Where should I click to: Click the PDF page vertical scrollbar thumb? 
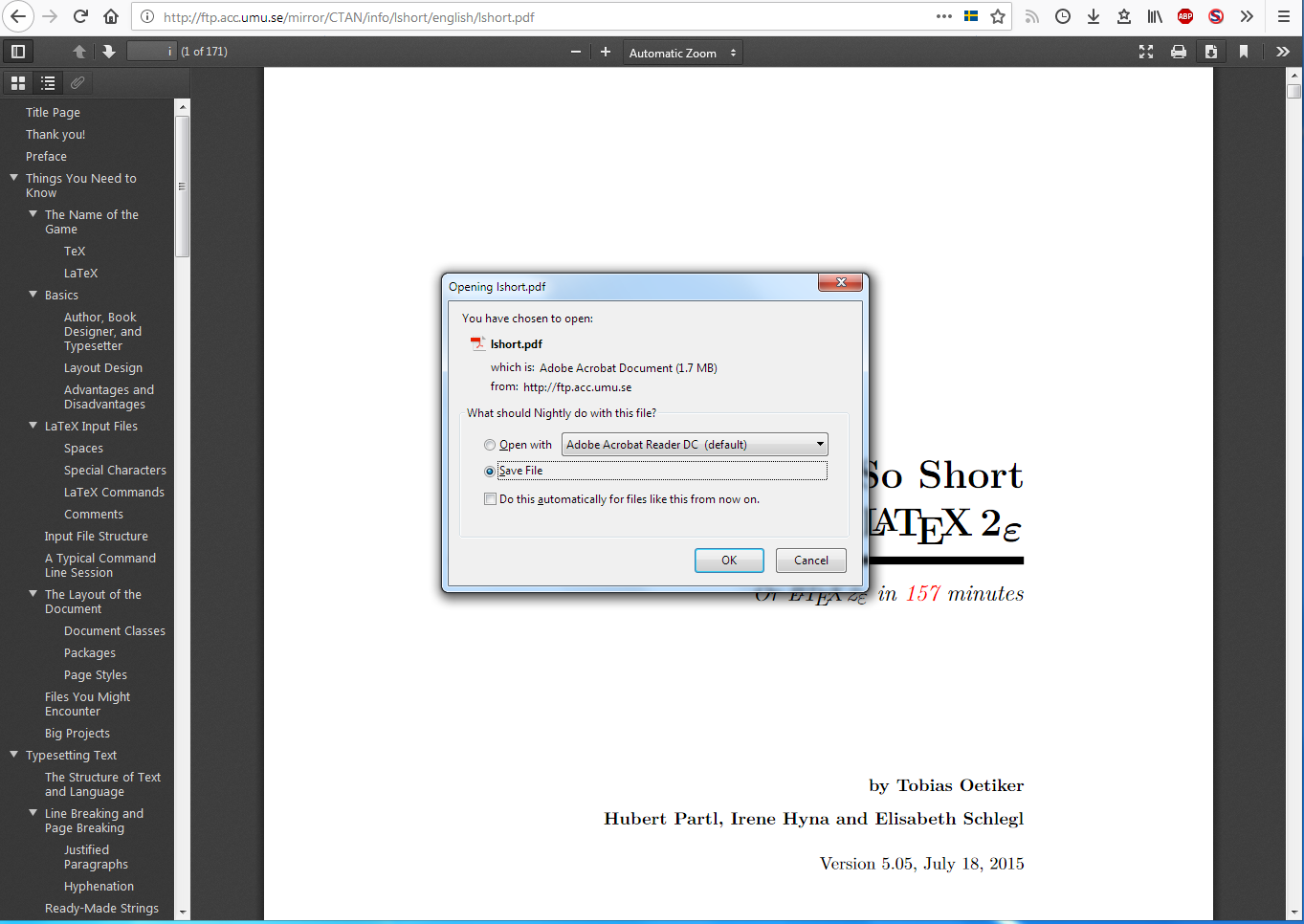tap(1294, 92)
